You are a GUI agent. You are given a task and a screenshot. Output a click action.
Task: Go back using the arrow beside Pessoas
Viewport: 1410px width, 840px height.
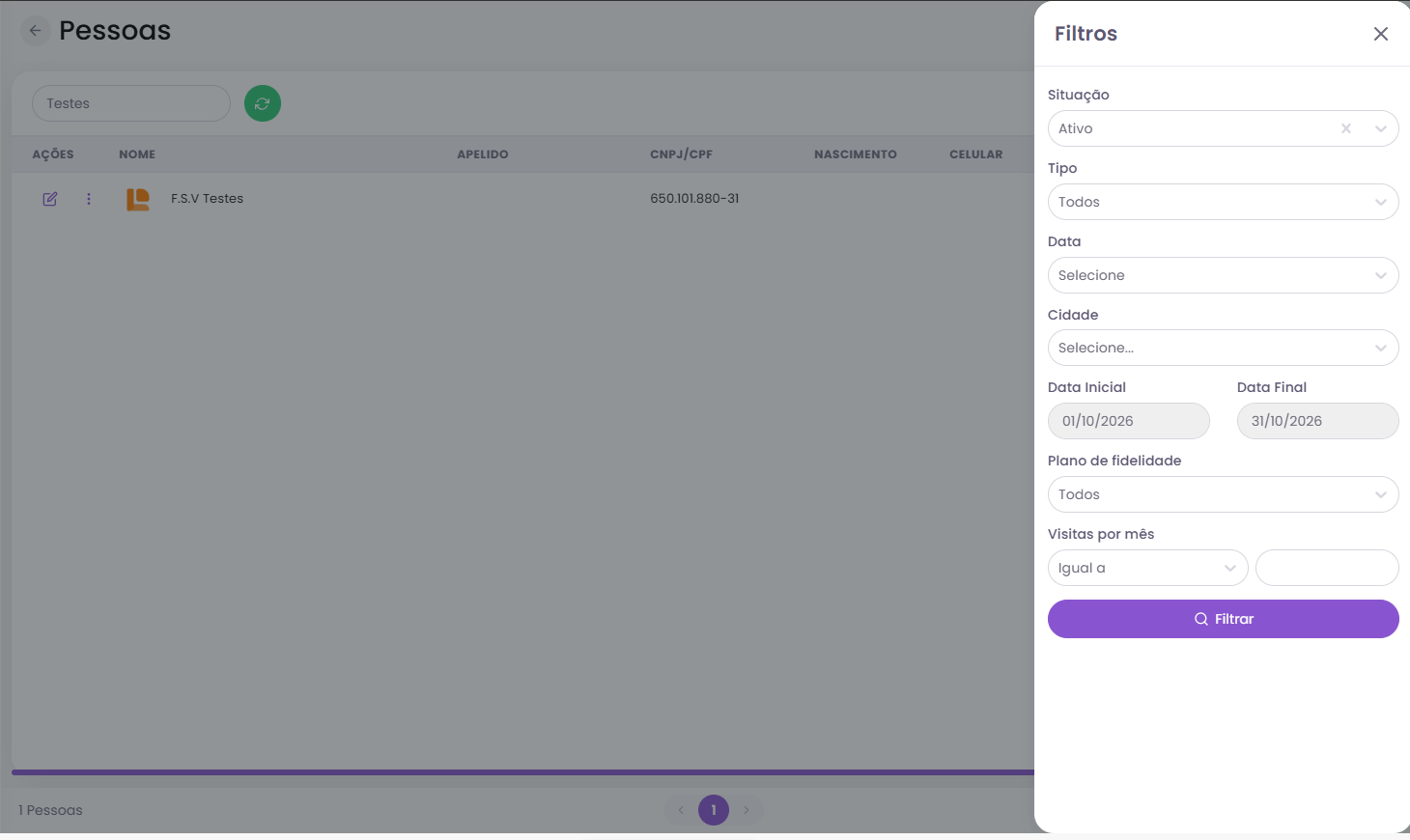36,31
